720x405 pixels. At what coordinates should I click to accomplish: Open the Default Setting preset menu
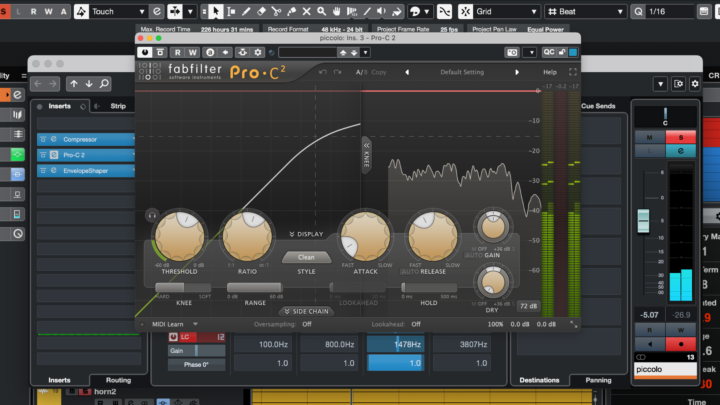pyautogui.click(x=461, y=72)
